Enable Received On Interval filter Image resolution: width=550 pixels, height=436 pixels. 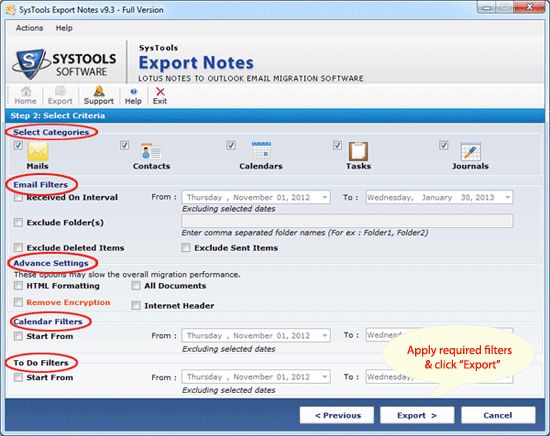pos(18,197)
